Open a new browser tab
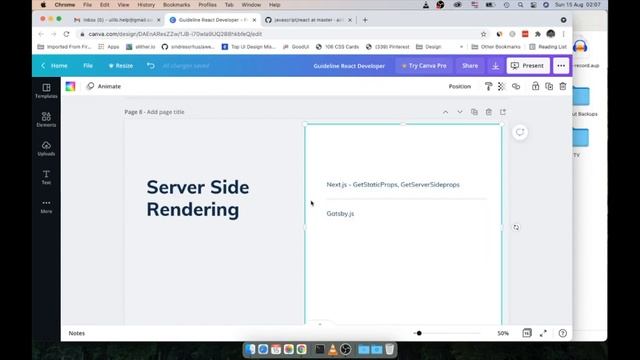The height and width of the screenshot is (360, 640). coord(365,20)
